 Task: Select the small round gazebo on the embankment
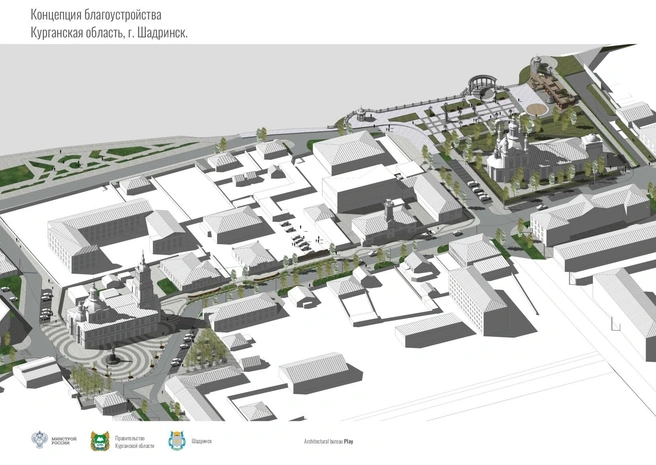pos(361,114)
